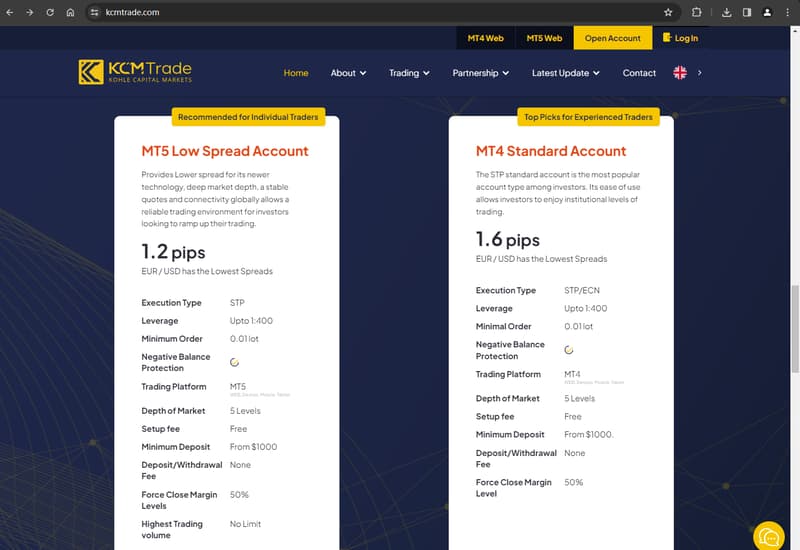Click MT4 Execution Type value STP/ECN
The width and height of the screenshot is (800, 550).
582,290
